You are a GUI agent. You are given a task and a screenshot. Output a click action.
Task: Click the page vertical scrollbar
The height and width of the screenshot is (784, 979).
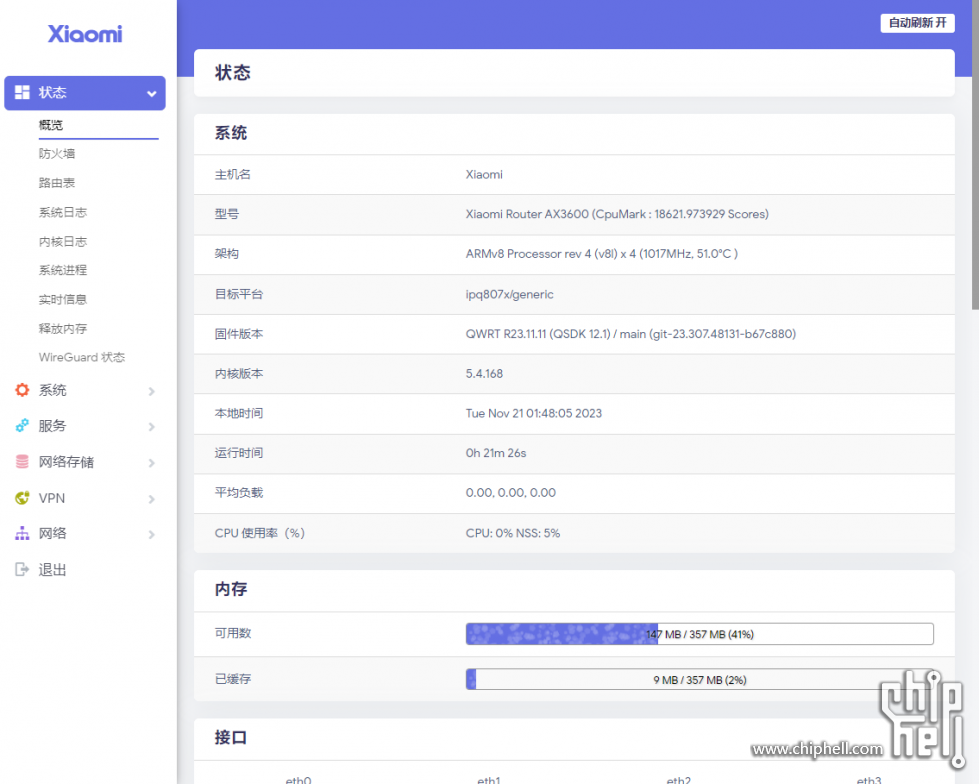click(x=975, y=156)
